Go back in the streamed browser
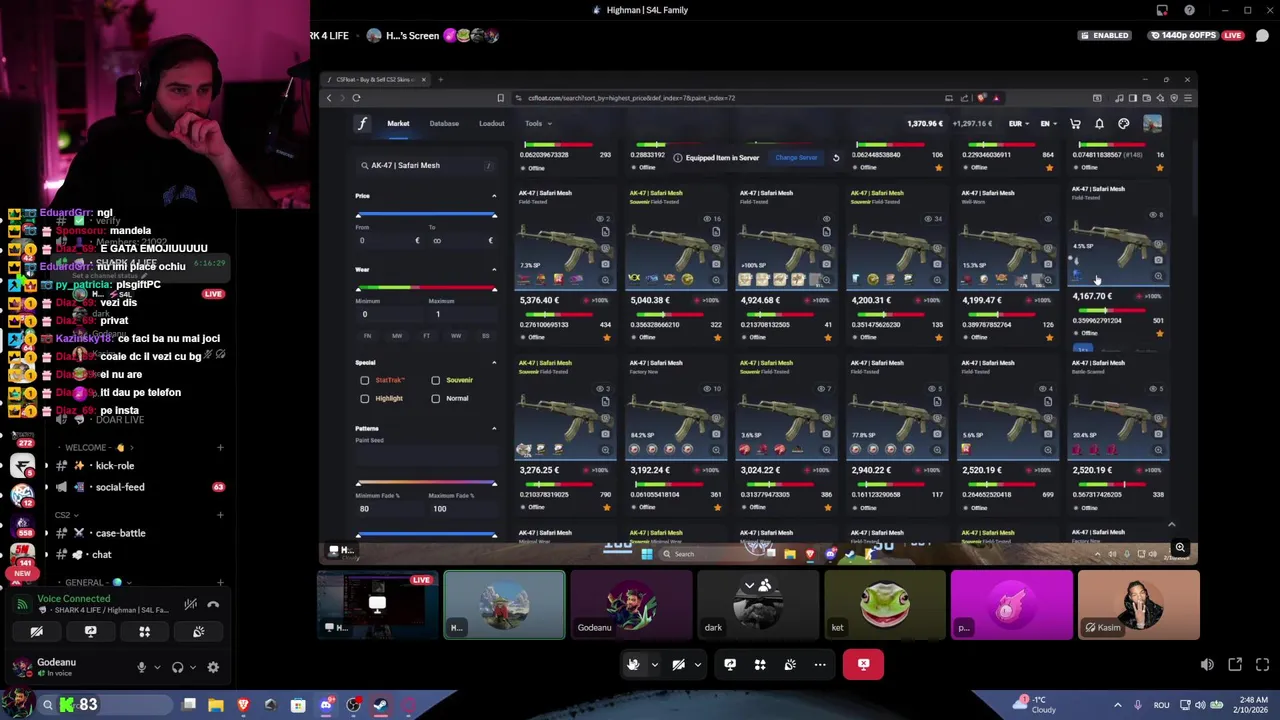Screen dimensions: 1280x720 pos(329,98)
